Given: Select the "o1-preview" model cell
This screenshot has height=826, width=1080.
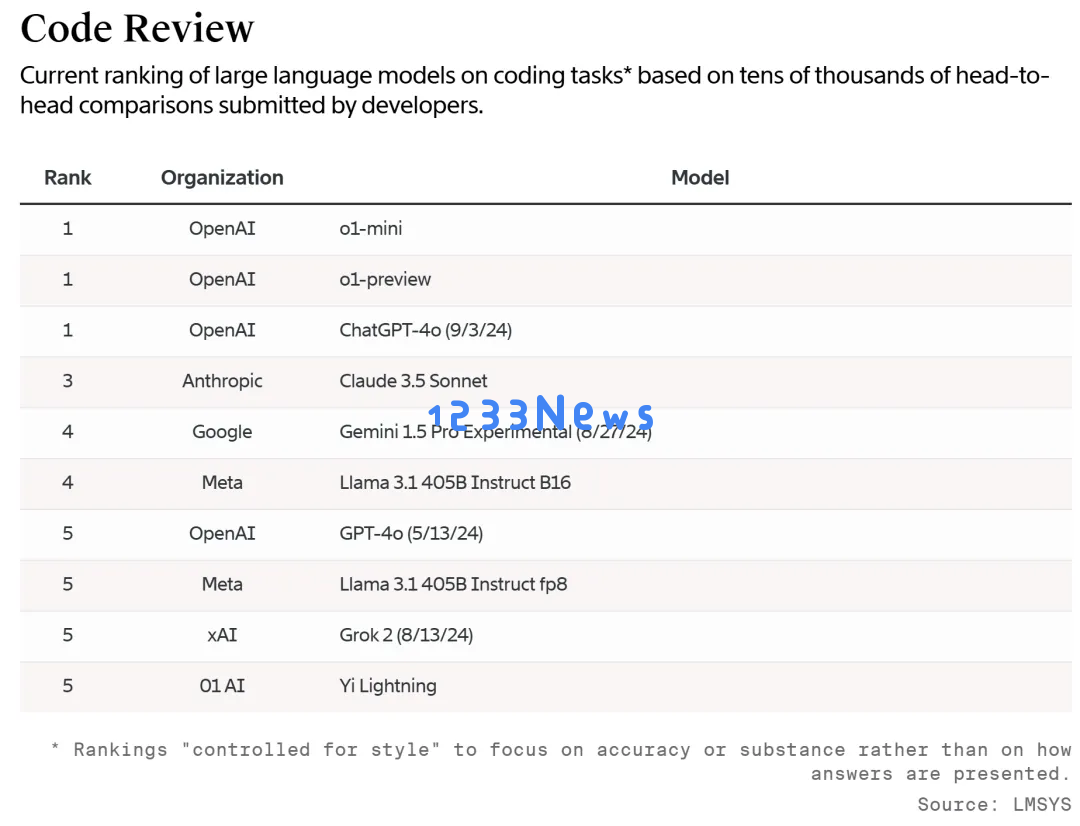Looking at the screenshot, I should tap(385, 280).
